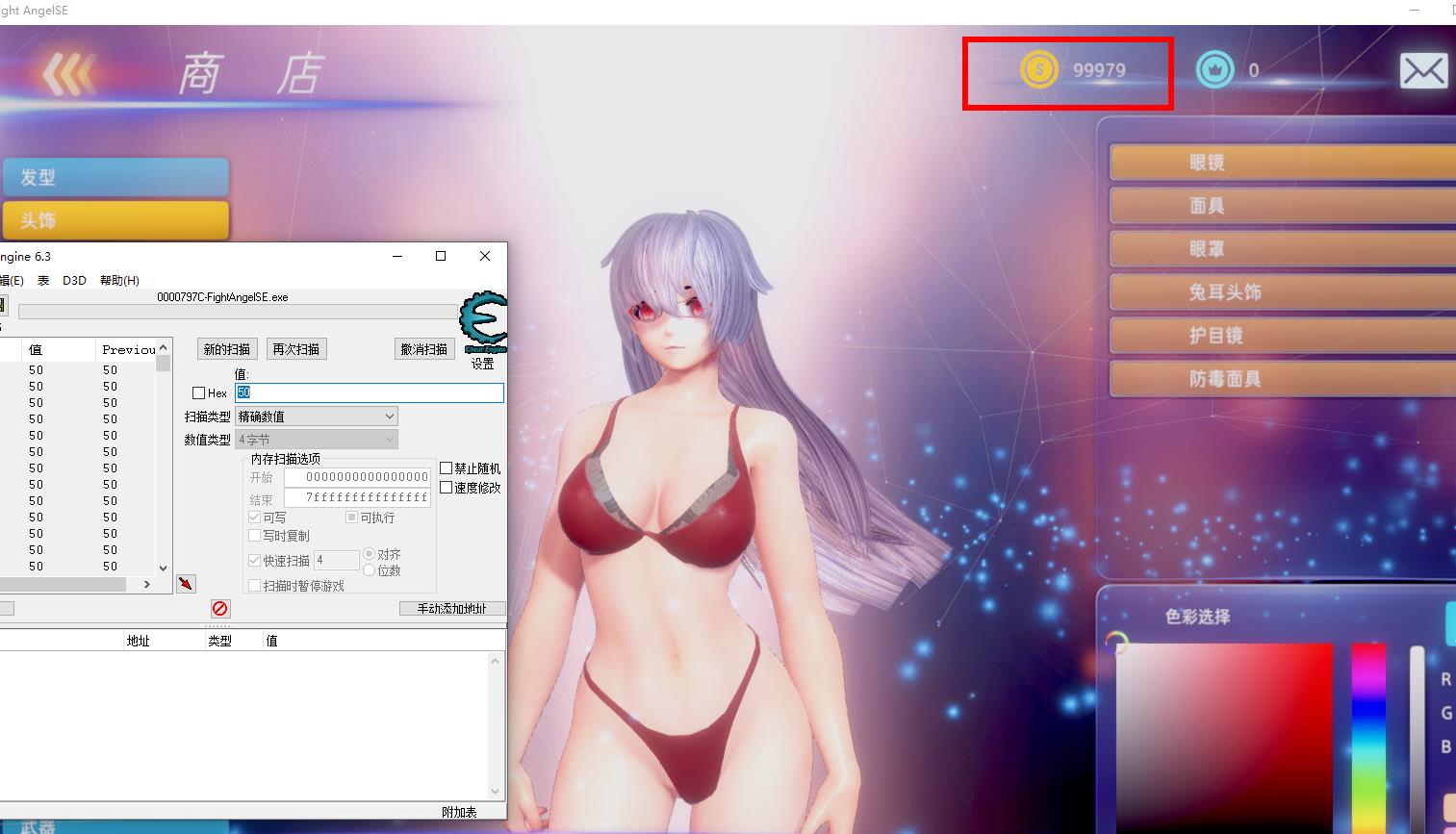Maximize the Cheat Engine window
This screenshot has height=834, width=1456.
(441, 256)
